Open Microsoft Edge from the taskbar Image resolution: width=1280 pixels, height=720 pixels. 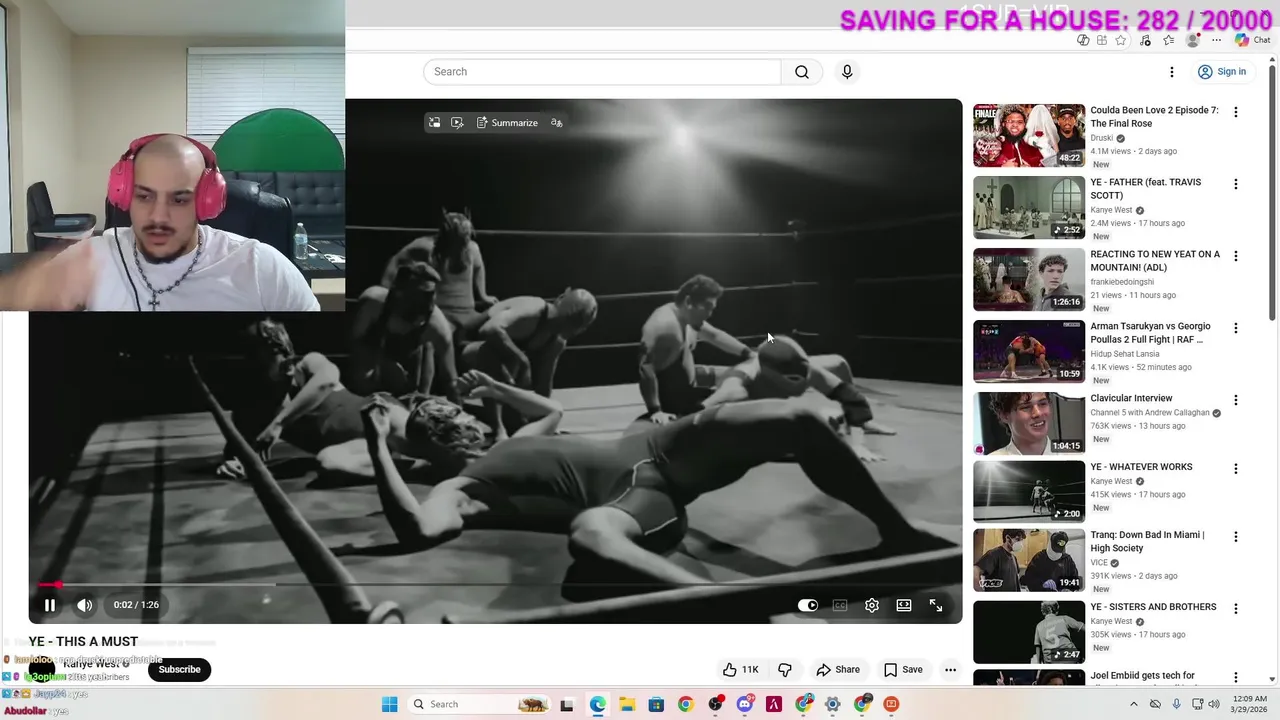coord(598,704)
